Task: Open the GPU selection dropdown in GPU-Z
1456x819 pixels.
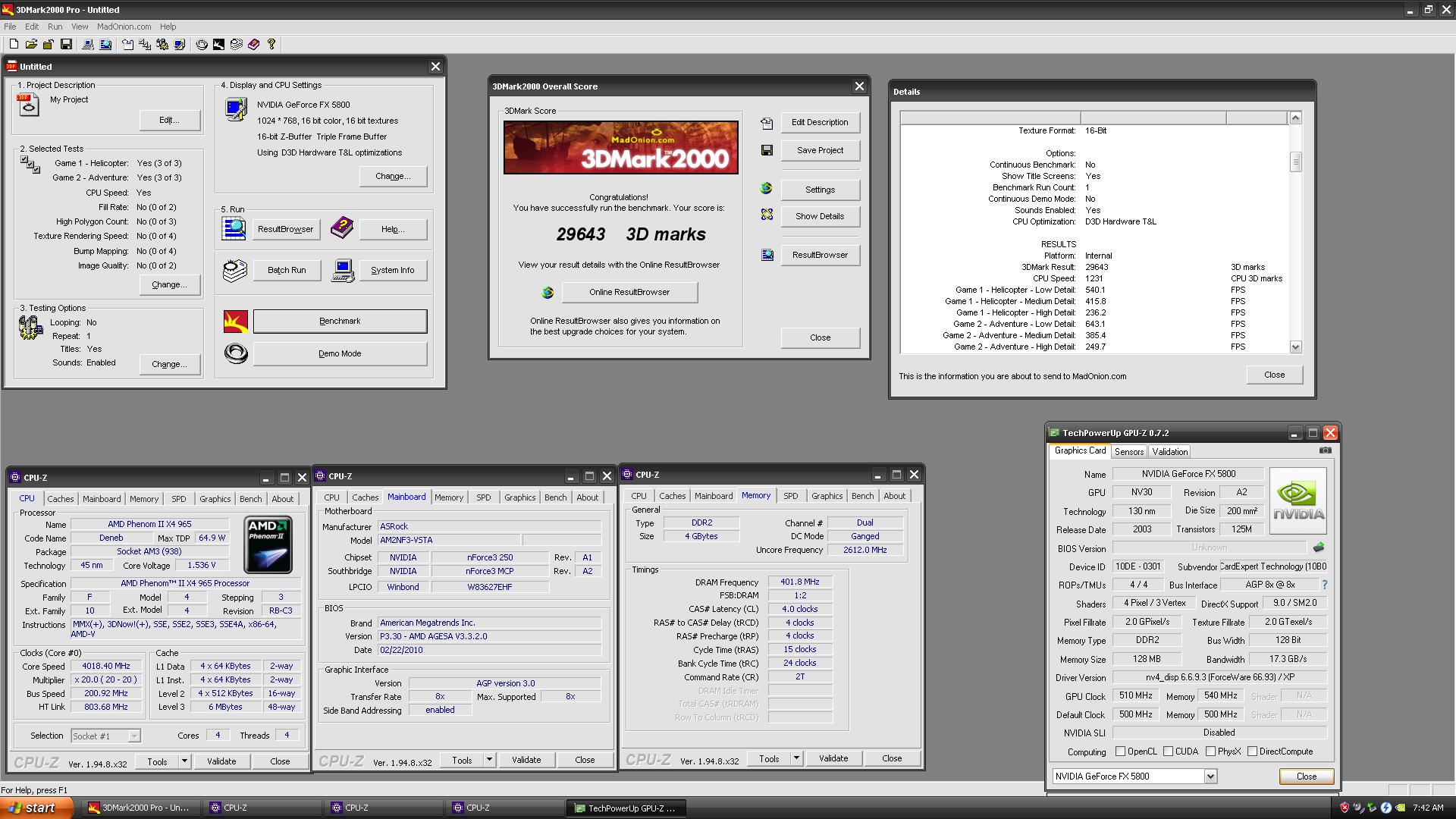Action: point(1210,777)
